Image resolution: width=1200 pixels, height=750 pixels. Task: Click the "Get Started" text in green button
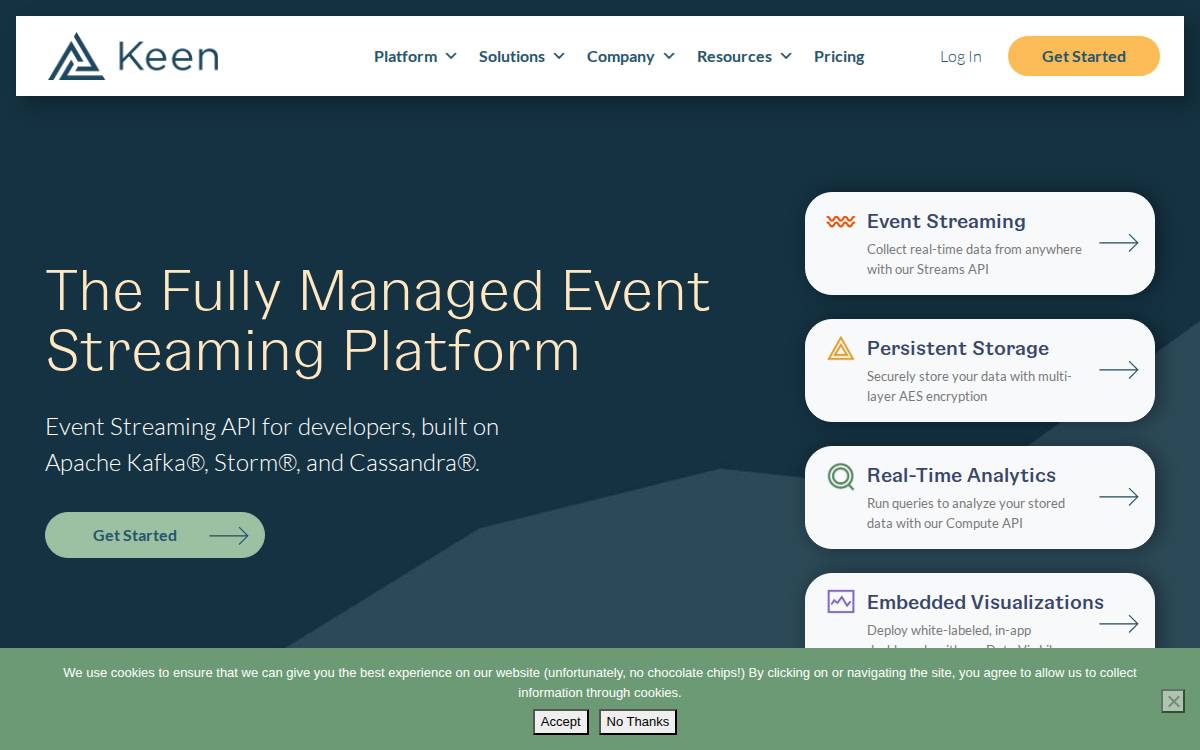click(135, 536)
